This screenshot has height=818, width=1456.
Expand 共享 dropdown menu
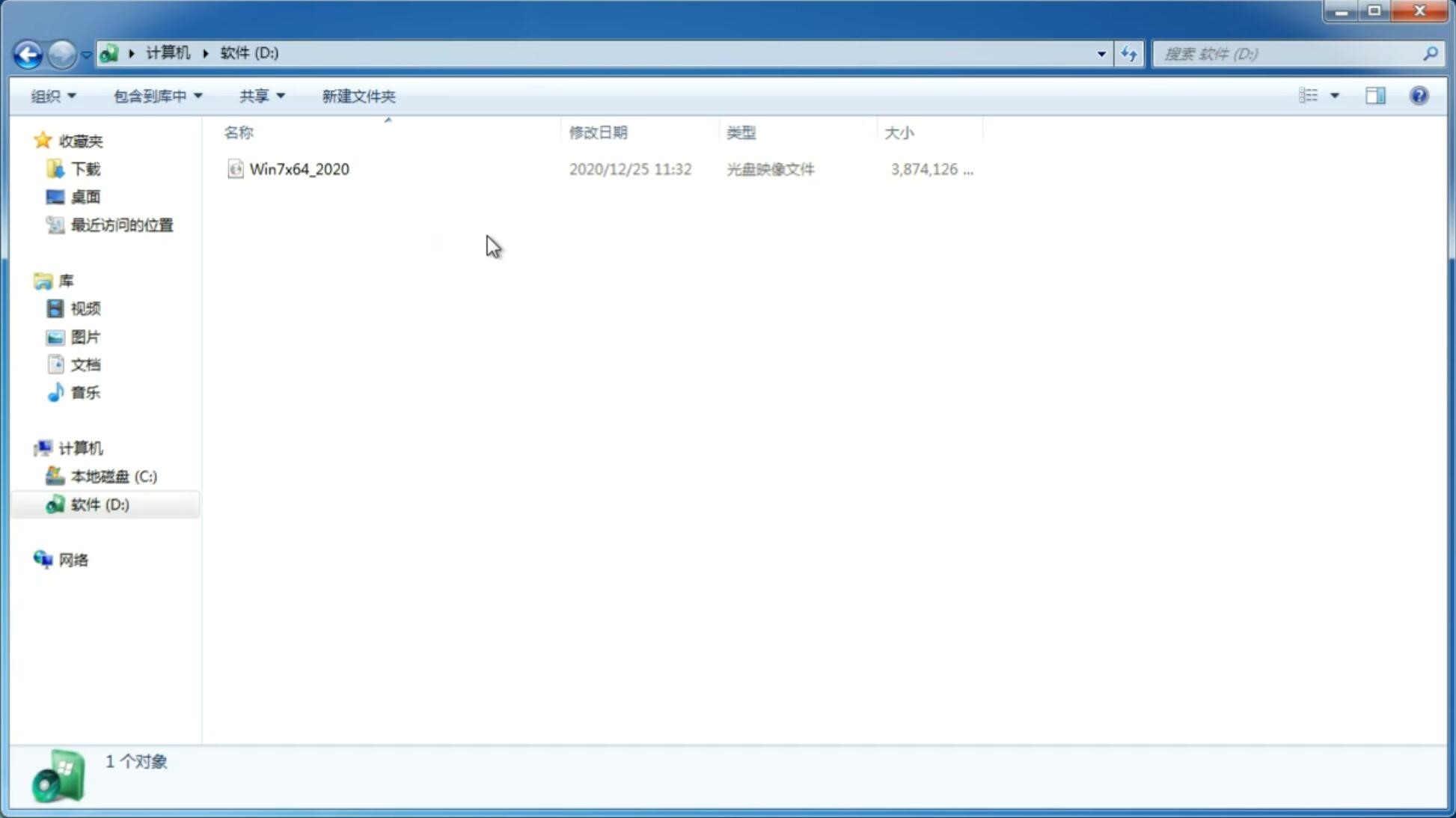pos(261,95)
